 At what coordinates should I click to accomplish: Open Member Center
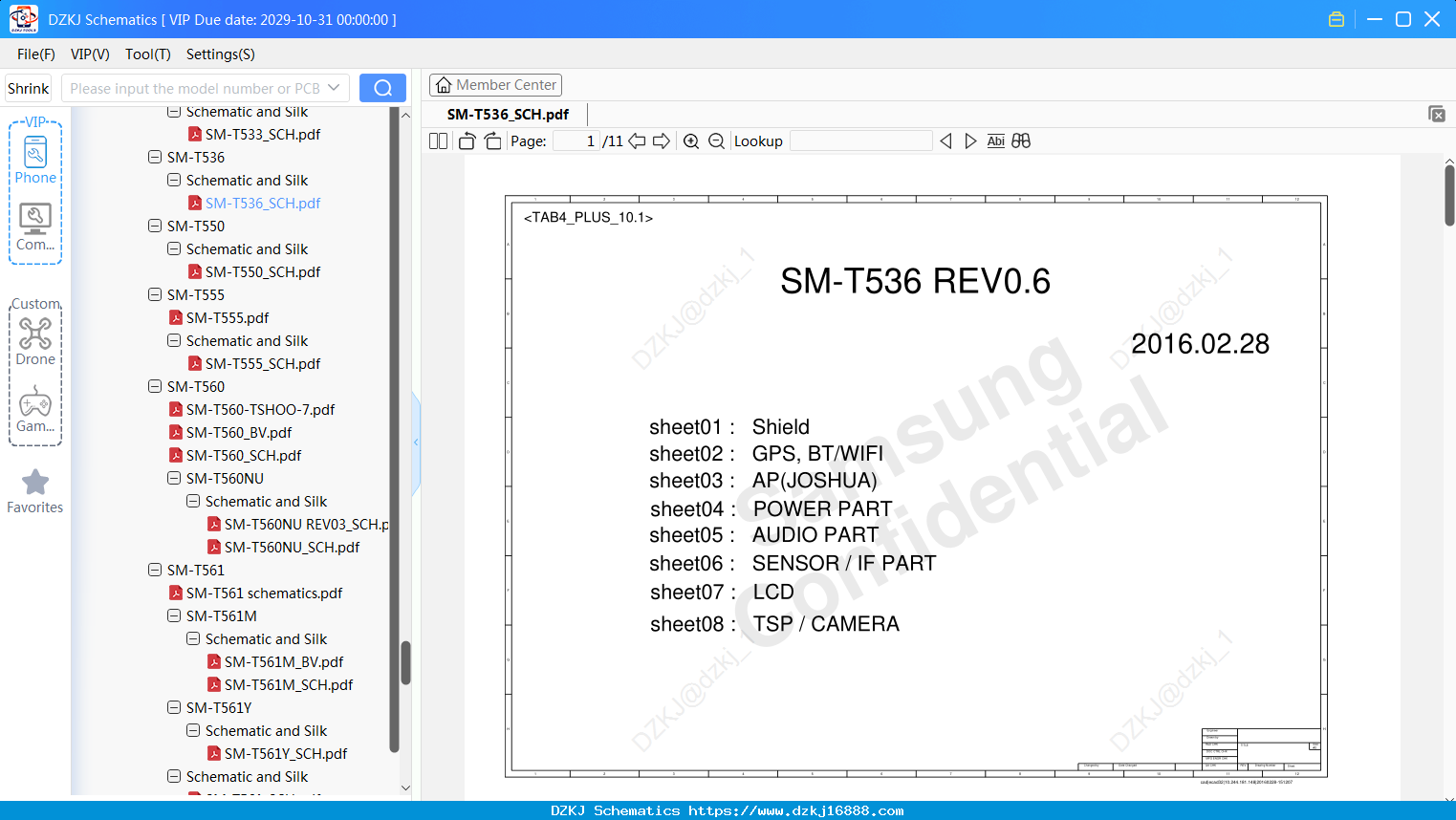495,85
